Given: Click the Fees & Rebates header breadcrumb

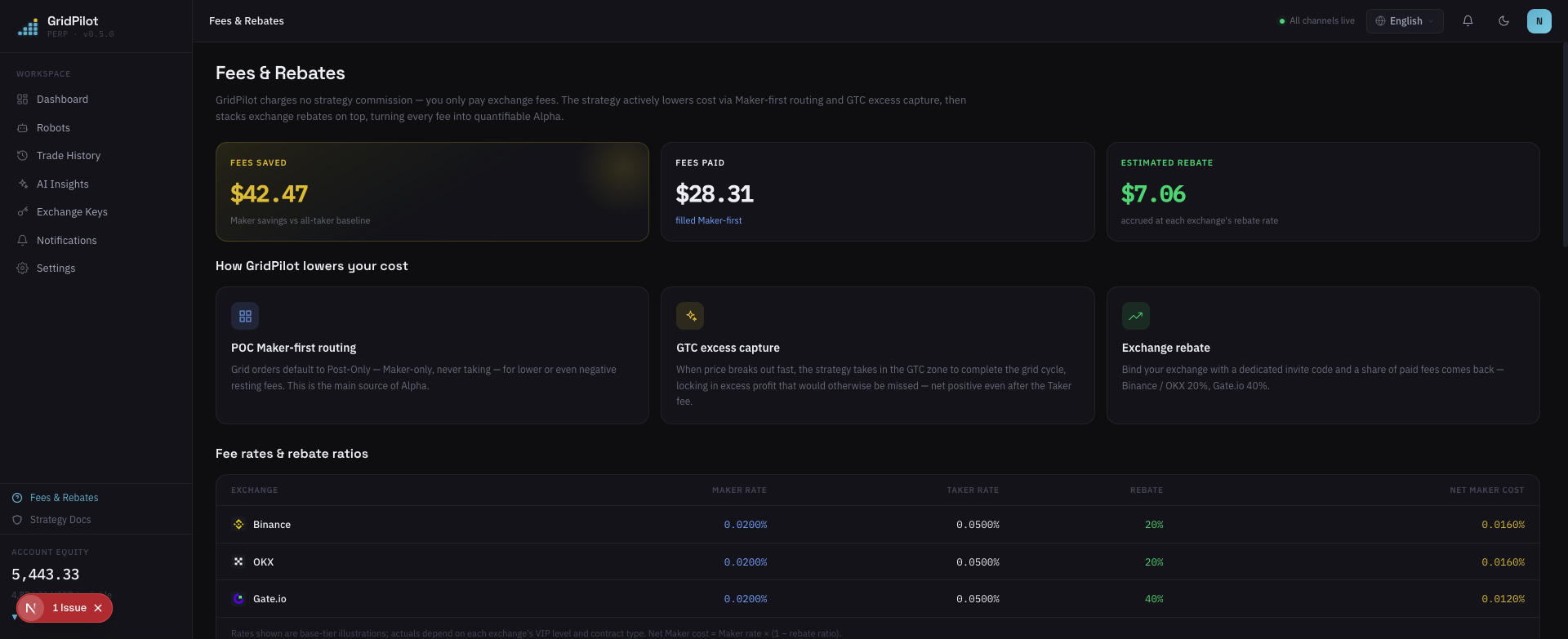Looking at the screenshot, I should pyautogui.click(x=247, y=21).
